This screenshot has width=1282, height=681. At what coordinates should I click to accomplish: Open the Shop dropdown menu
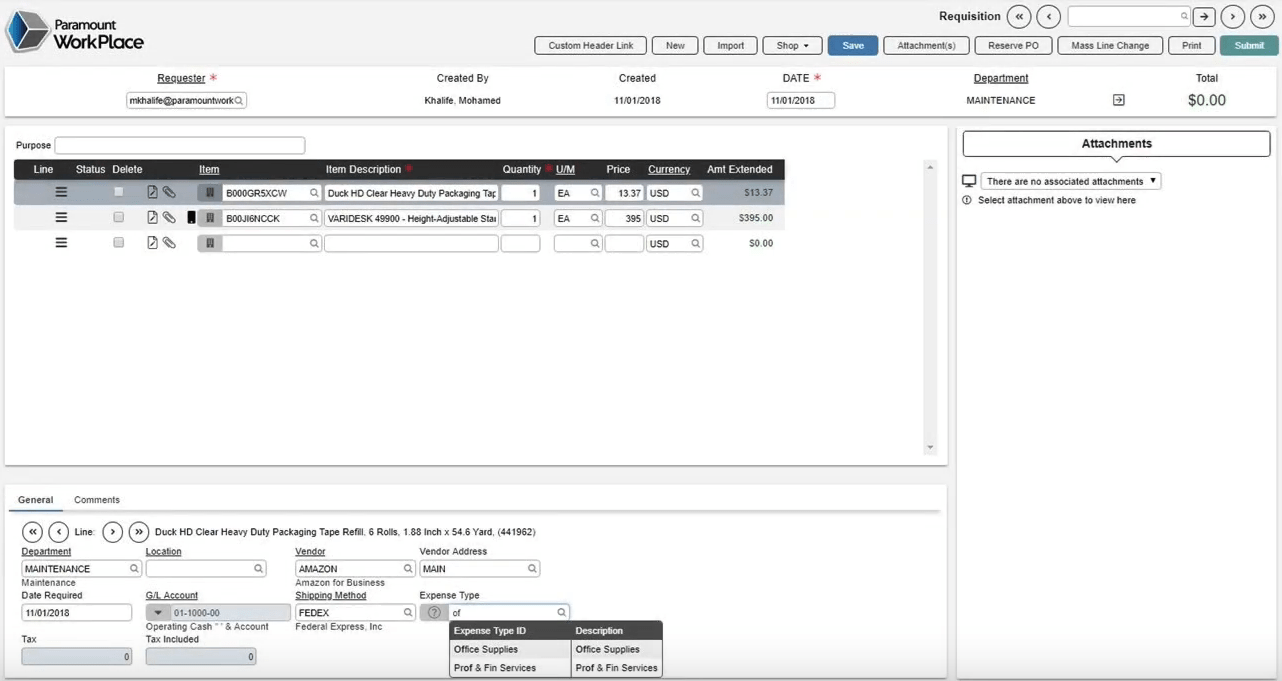[x=792, y=46]
